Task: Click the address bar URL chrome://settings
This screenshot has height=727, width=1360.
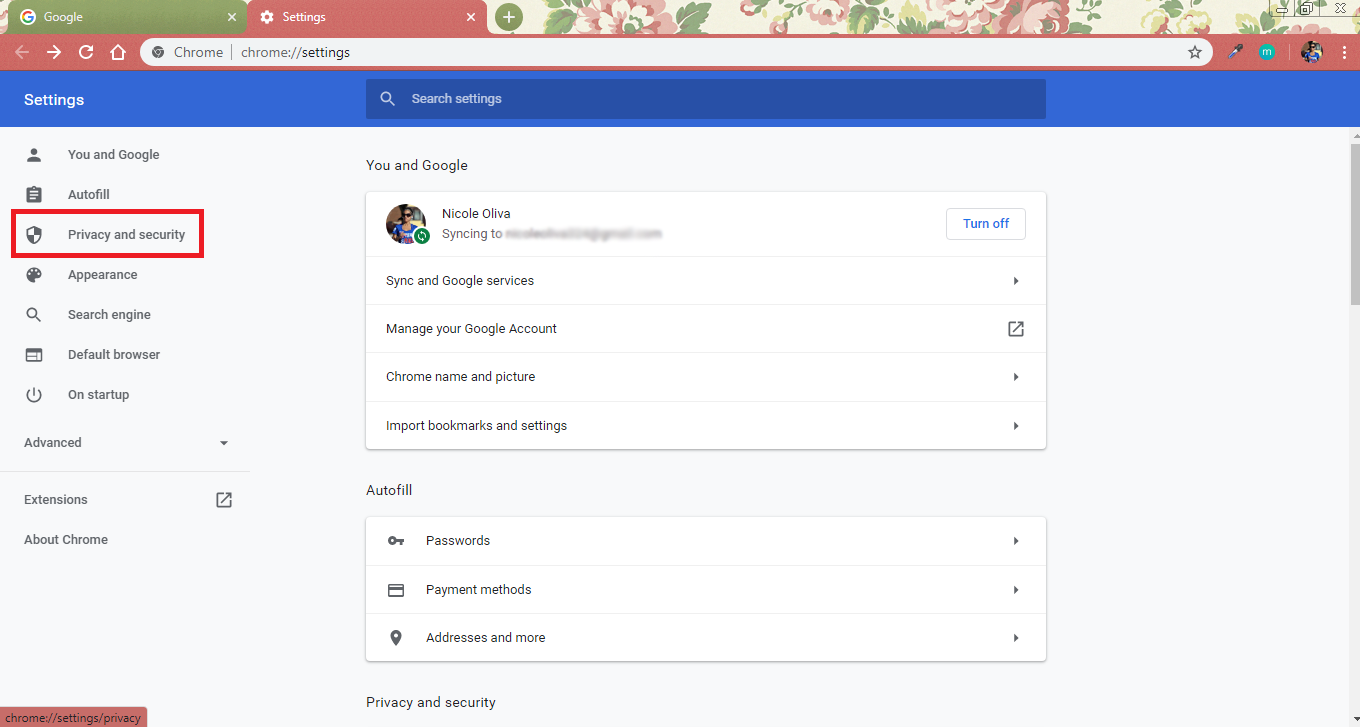Action: (x=296, y=52)
